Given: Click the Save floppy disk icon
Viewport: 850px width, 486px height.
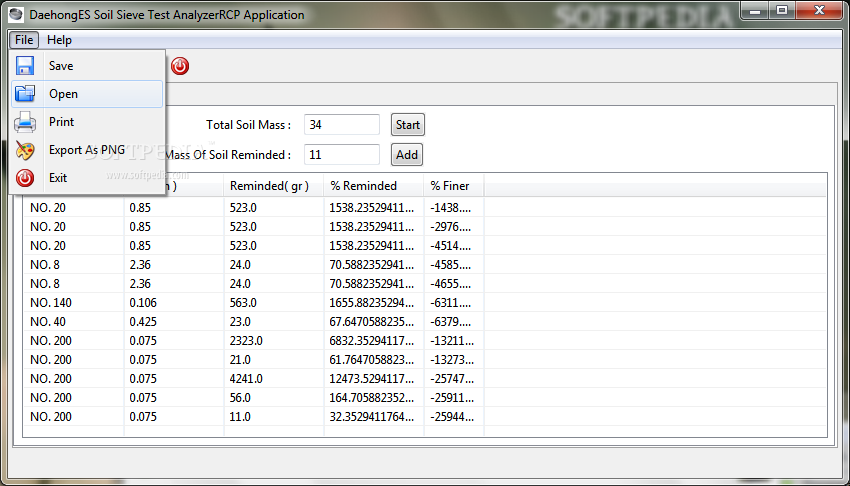Looking at the screenshot, I should point(25,66).
